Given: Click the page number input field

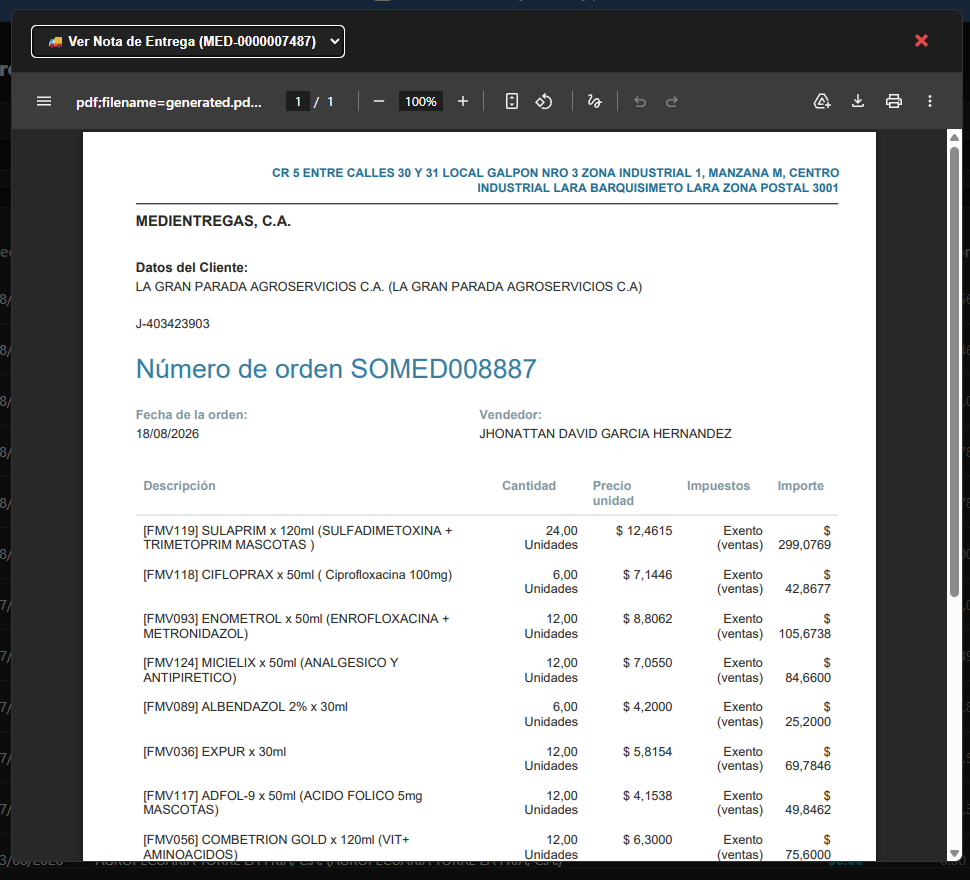Looking at the screenshot, I should [x=298, y=101].
